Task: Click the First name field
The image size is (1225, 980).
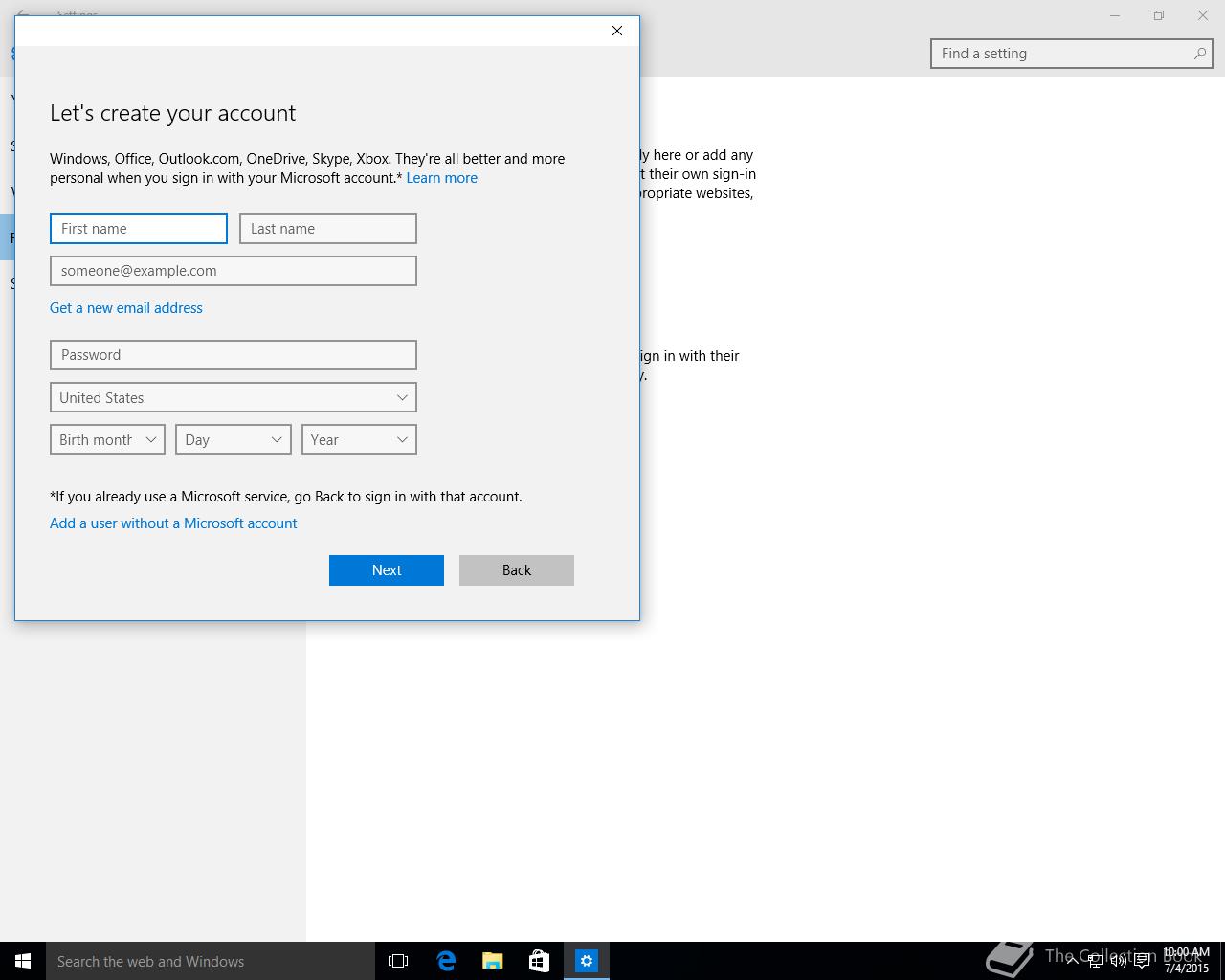Action: point(139,229)
